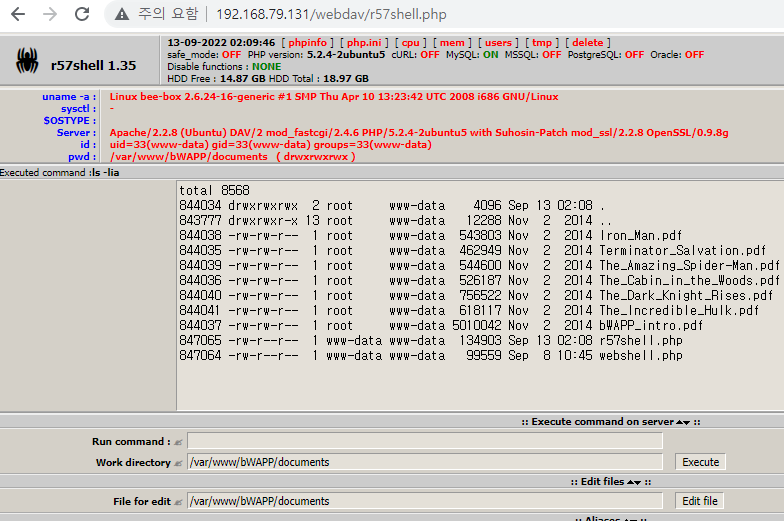Open the cpu info link
Image resolution: width=784 pixels, height=521 pixels.
[x=410, y=42]
